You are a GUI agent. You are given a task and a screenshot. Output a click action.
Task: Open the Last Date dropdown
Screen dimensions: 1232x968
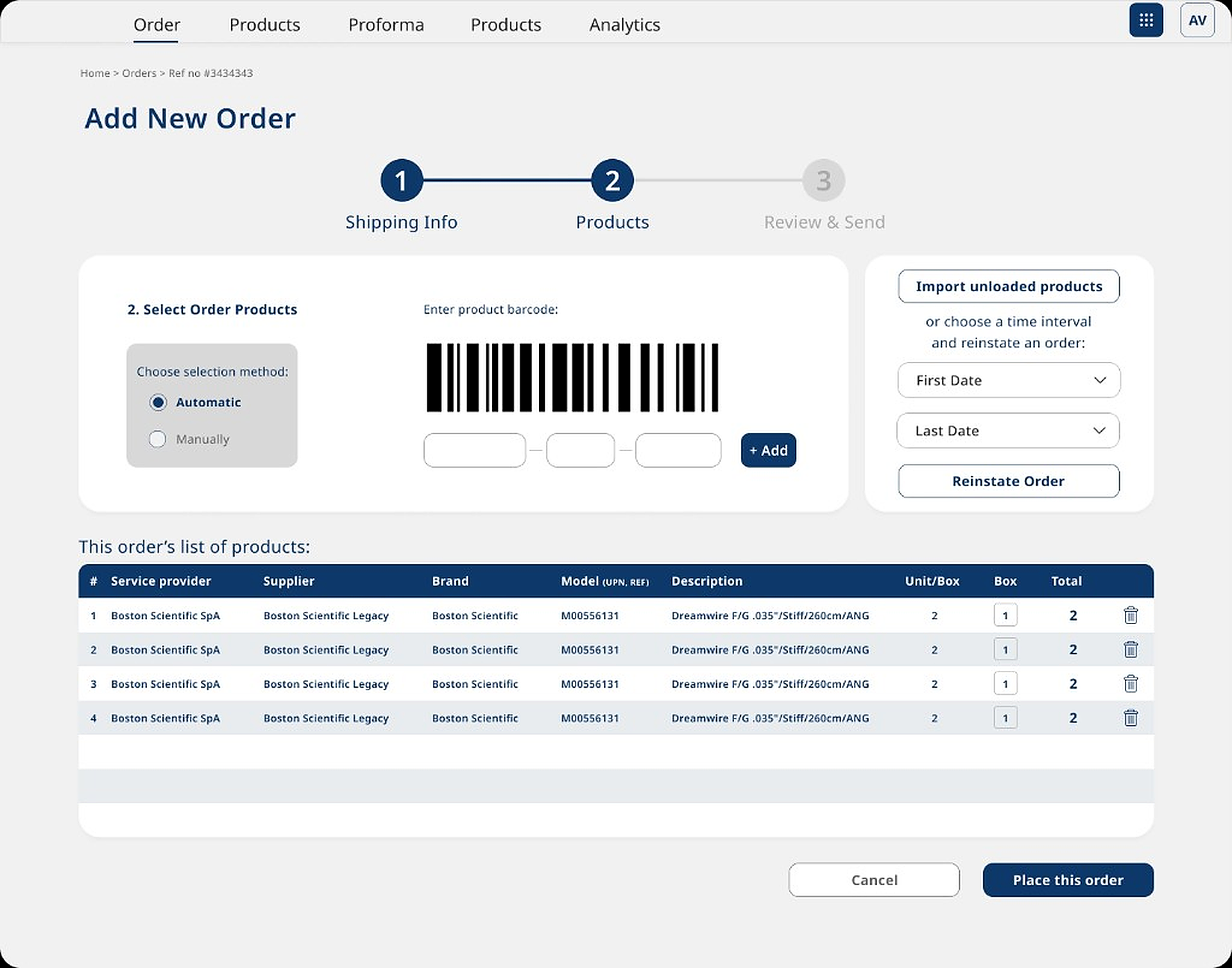coord(1008,430)
